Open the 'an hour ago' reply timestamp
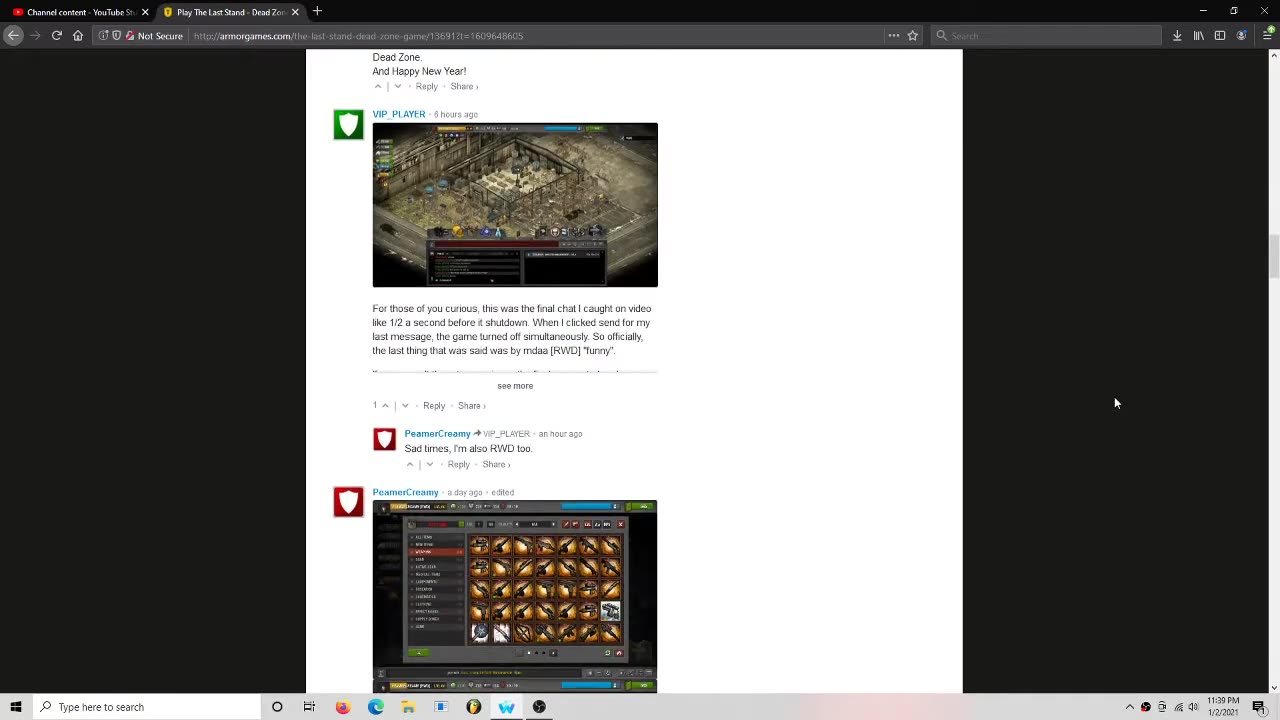 [x=560, y=434]
